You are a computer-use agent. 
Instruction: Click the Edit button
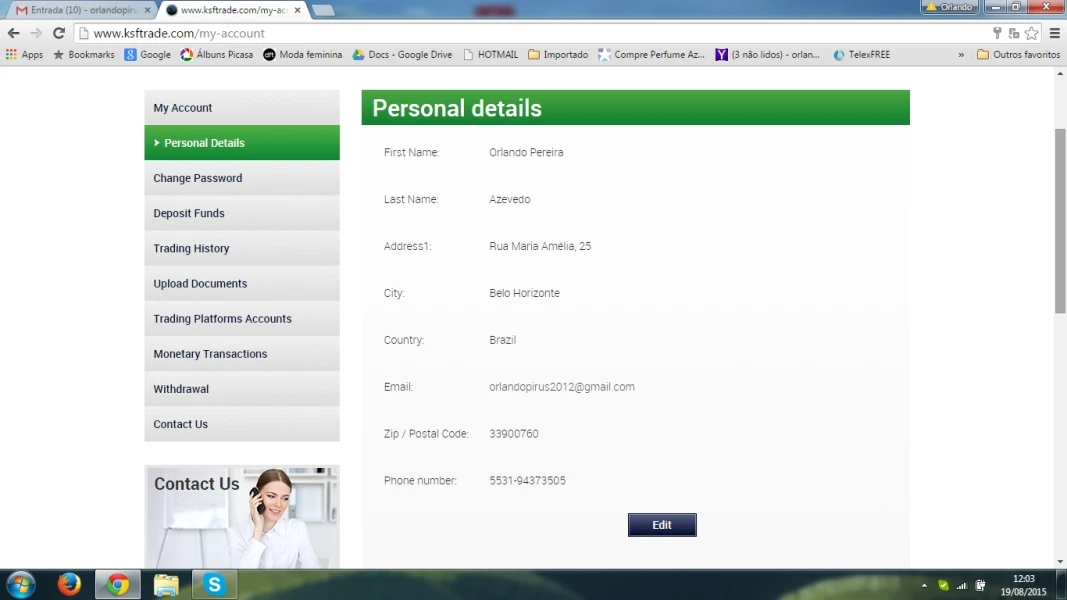click(x=661, y=524)
